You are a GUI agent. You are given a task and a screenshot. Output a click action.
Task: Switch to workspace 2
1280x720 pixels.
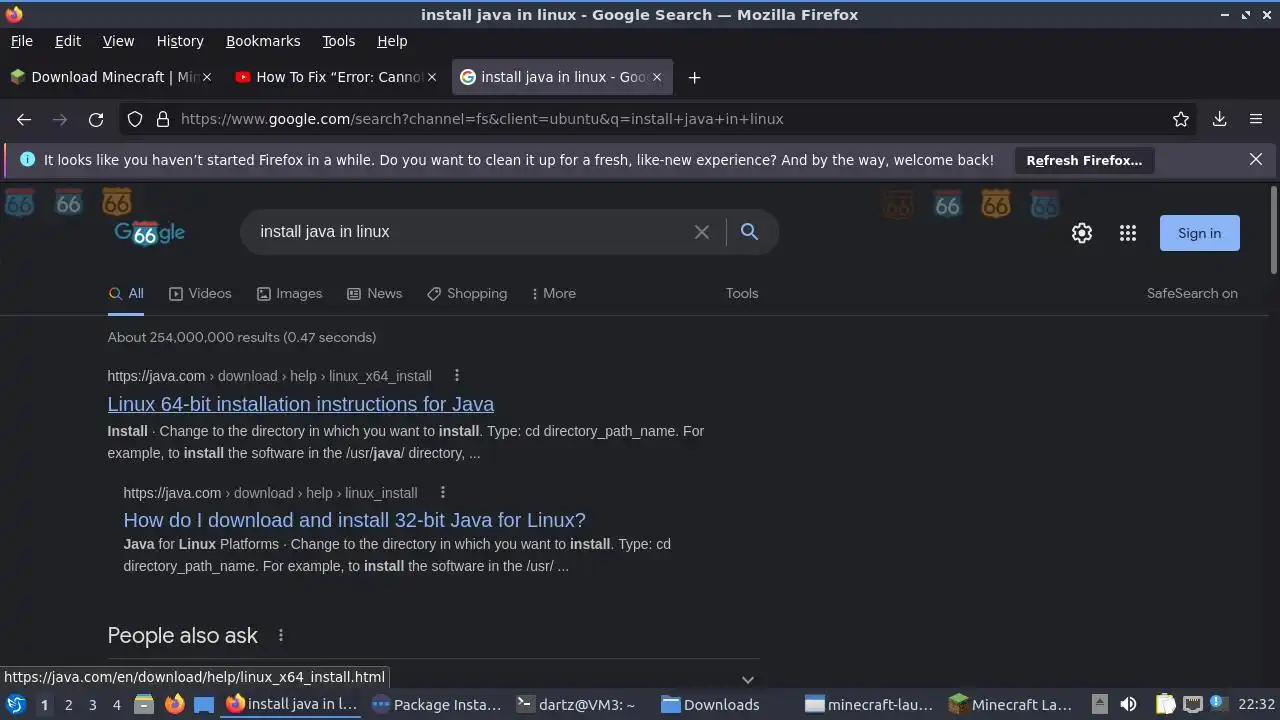[68, 705]
